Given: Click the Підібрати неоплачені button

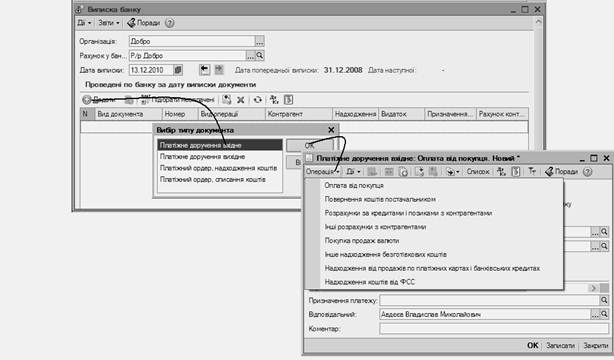Looking at the screenshot, I should (178, 100).
